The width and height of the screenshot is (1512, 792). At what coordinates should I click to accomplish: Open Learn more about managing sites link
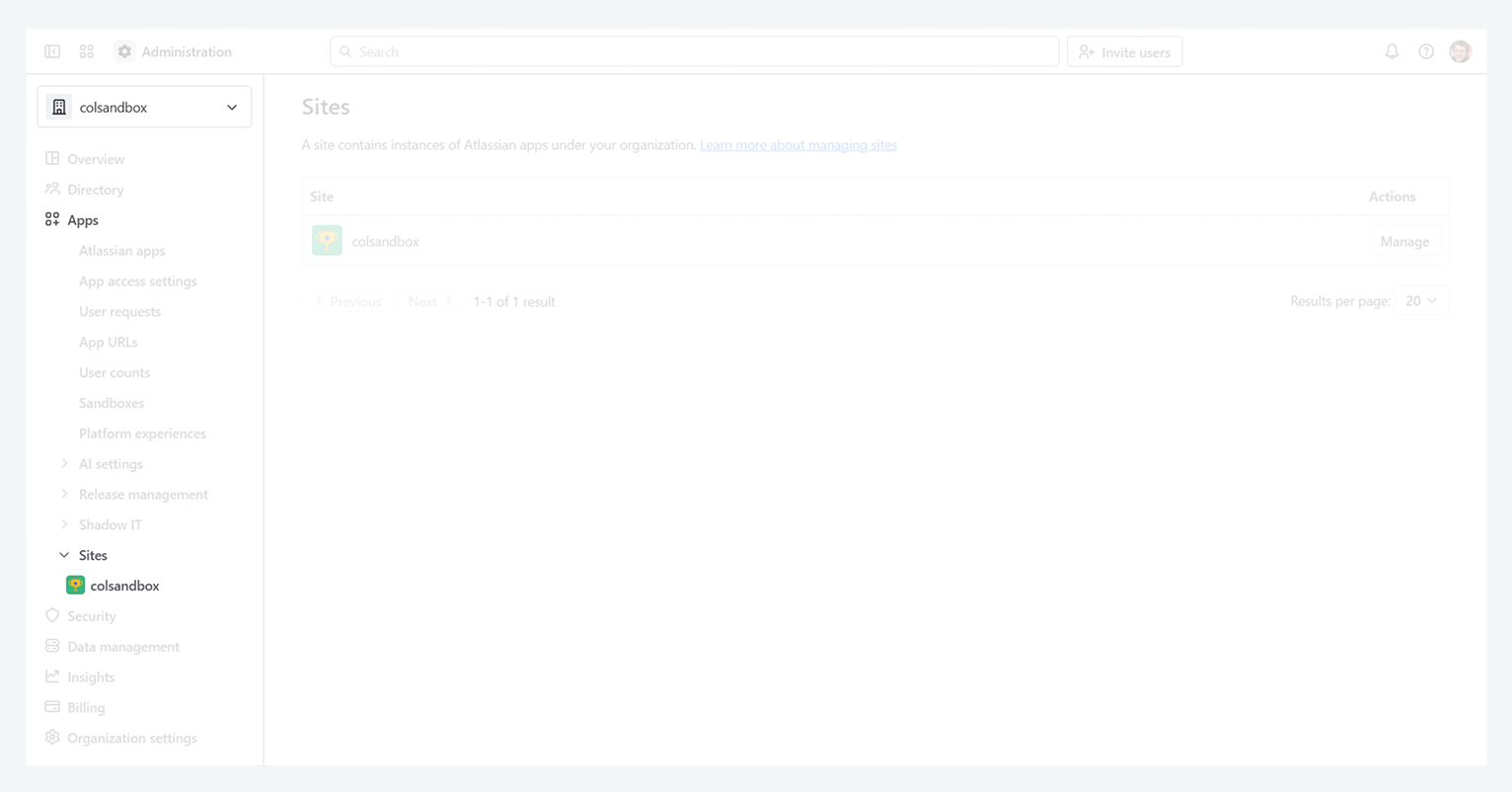[798, 145]
